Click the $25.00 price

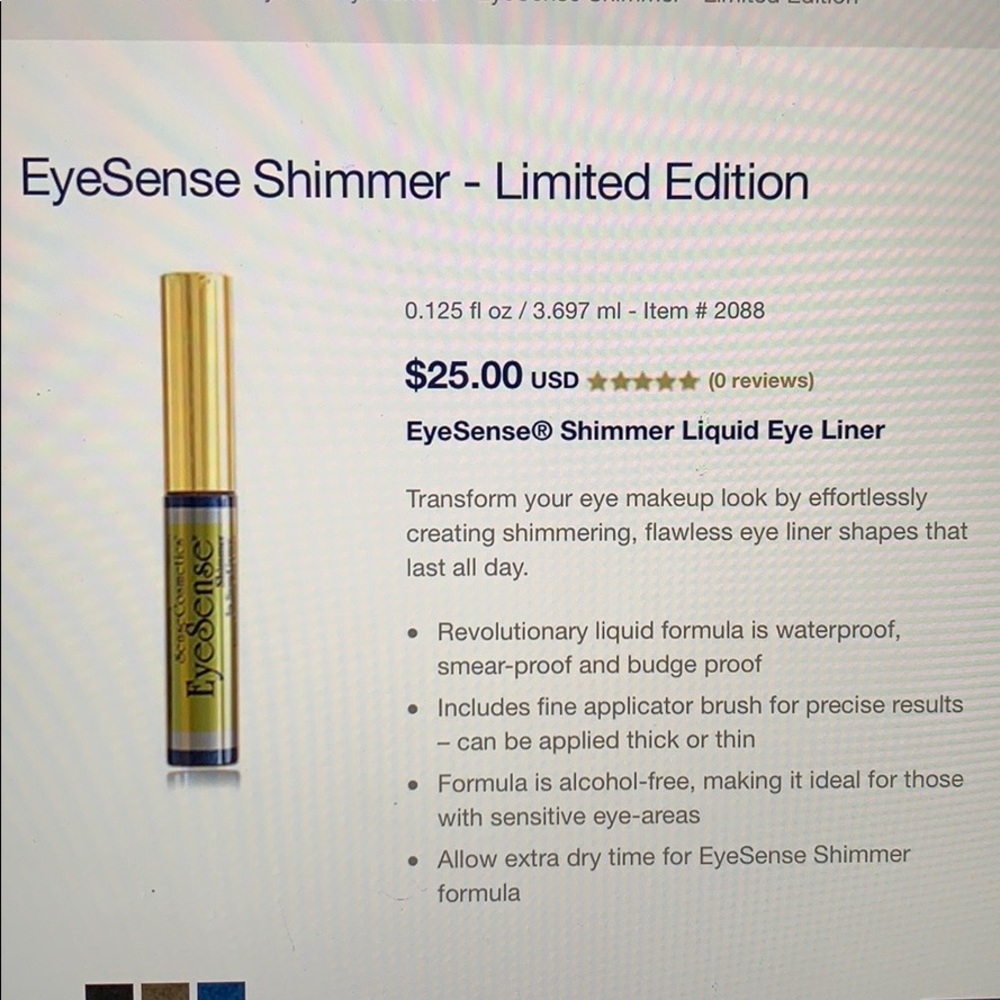(x=463, y=376)
